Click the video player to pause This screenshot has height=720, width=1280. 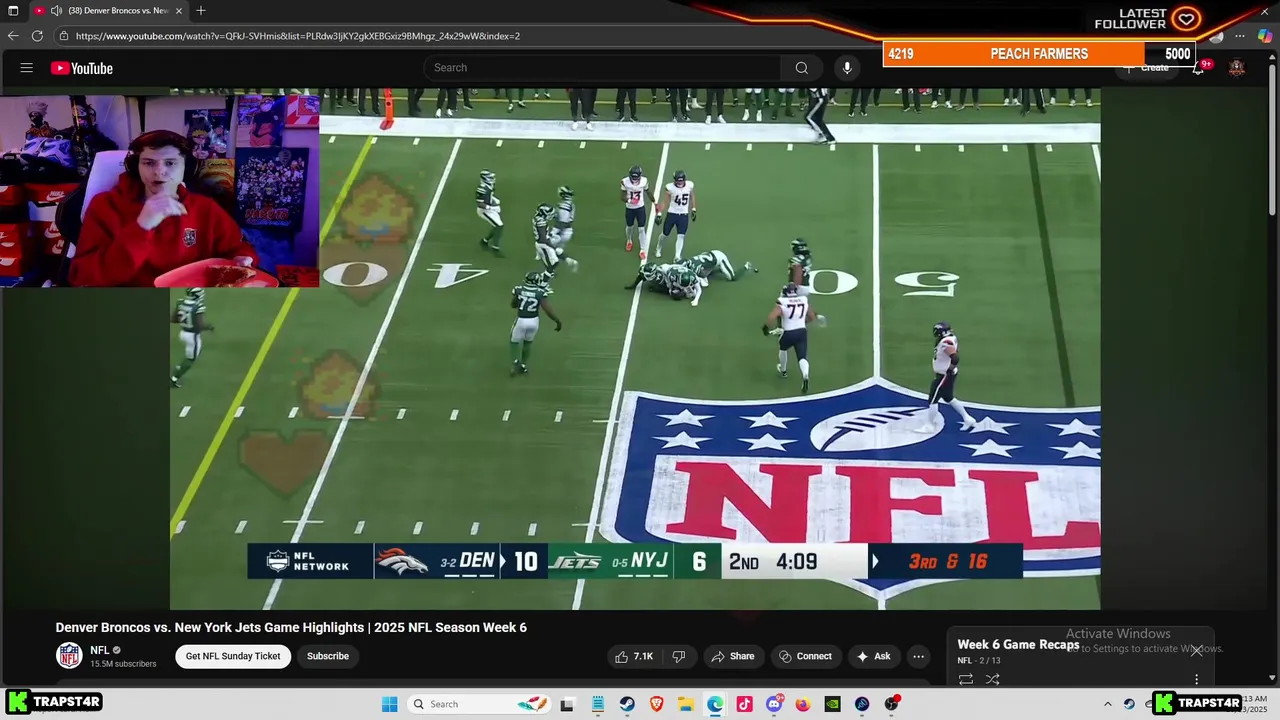(x=635, y=348)
